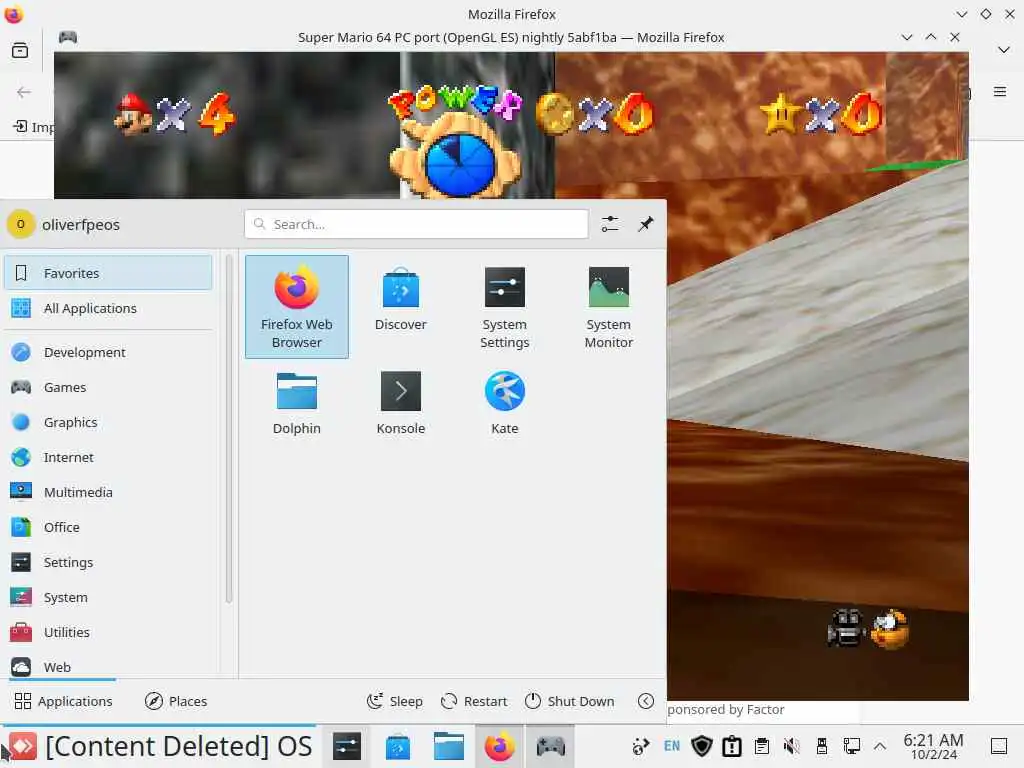Click the clock showing 6:21 AM
The width and height of the screenshot is (1024, 768).
point(933,746)
